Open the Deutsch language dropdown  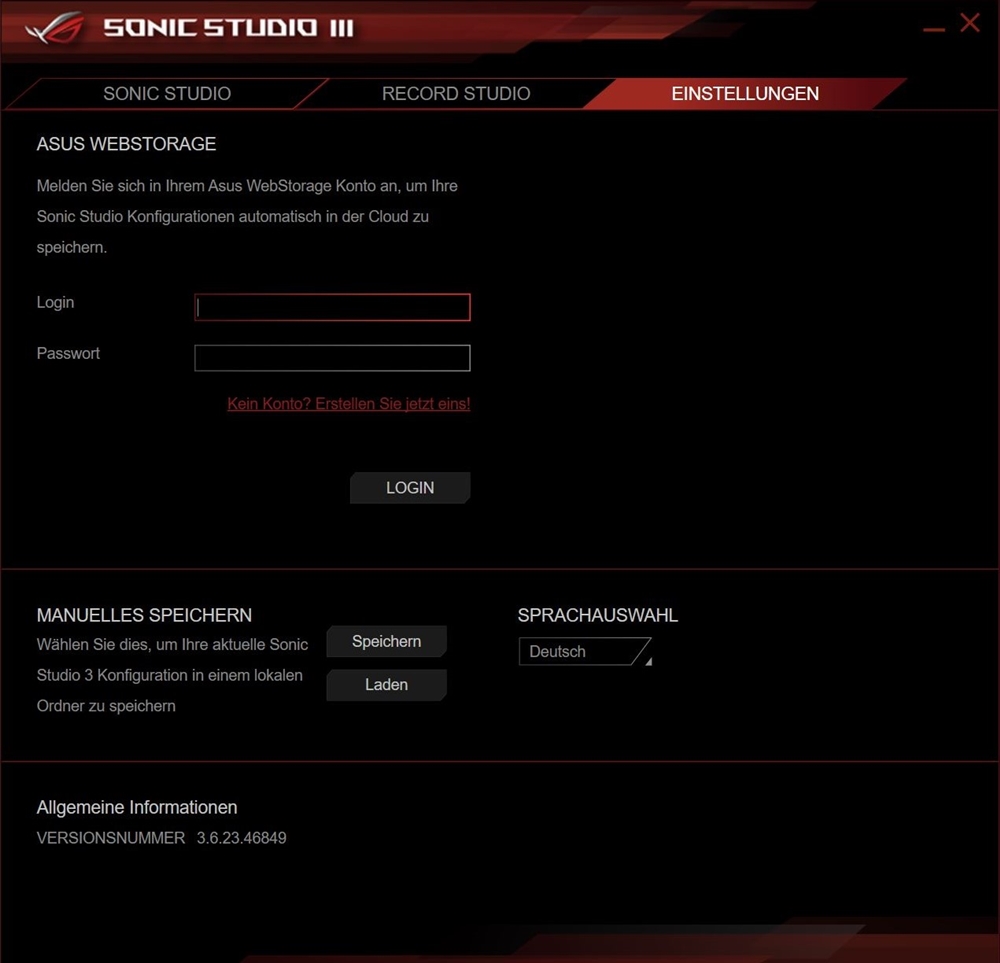(x=585, y=652)
